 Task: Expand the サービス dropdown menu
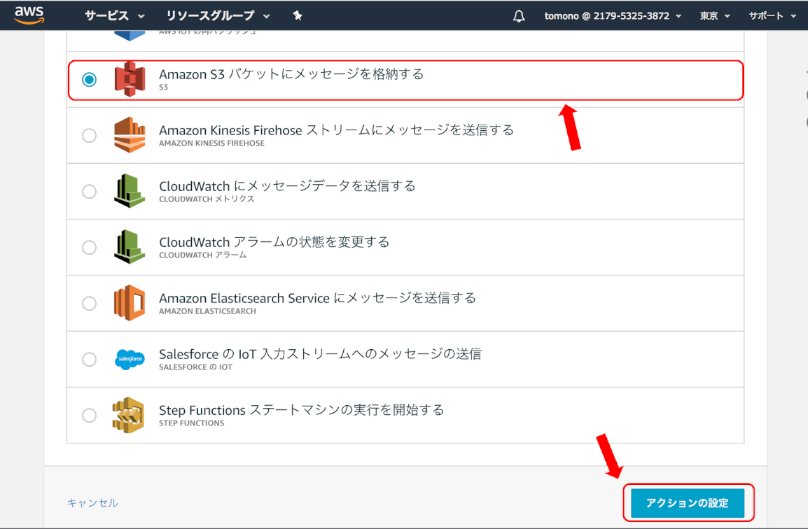114,16
